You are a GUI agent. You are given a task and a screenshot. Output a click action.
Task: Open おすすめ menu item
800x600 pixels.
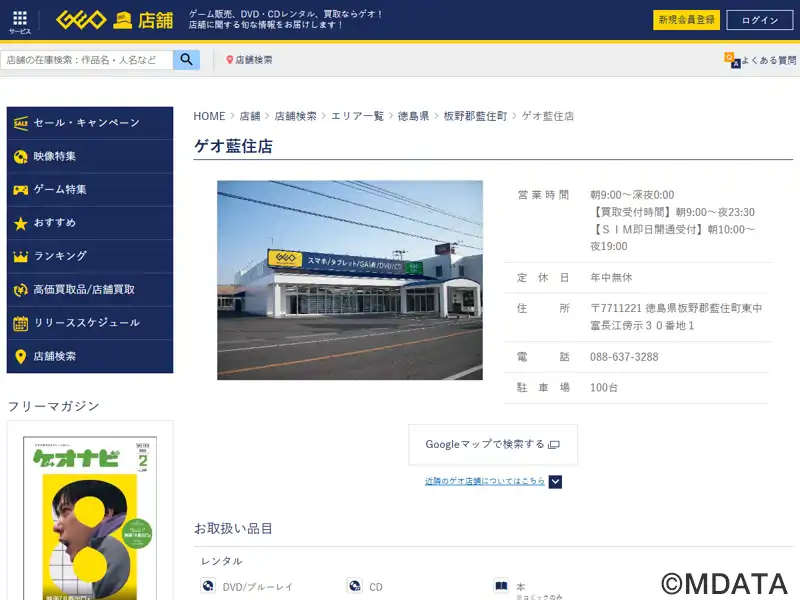[x=90, y=223]
